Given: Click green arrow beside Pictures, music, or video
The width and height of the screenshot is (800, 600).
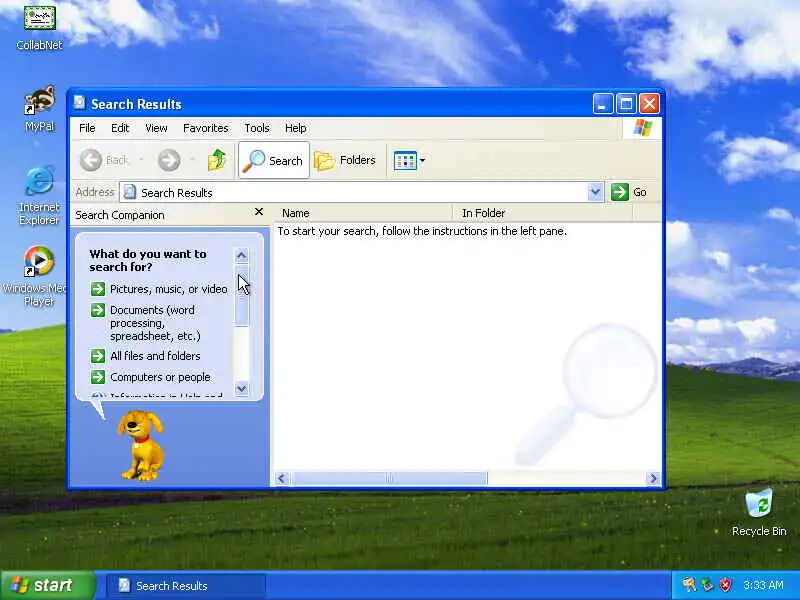Looking at the screenshot, I should [x=98, y=289].
